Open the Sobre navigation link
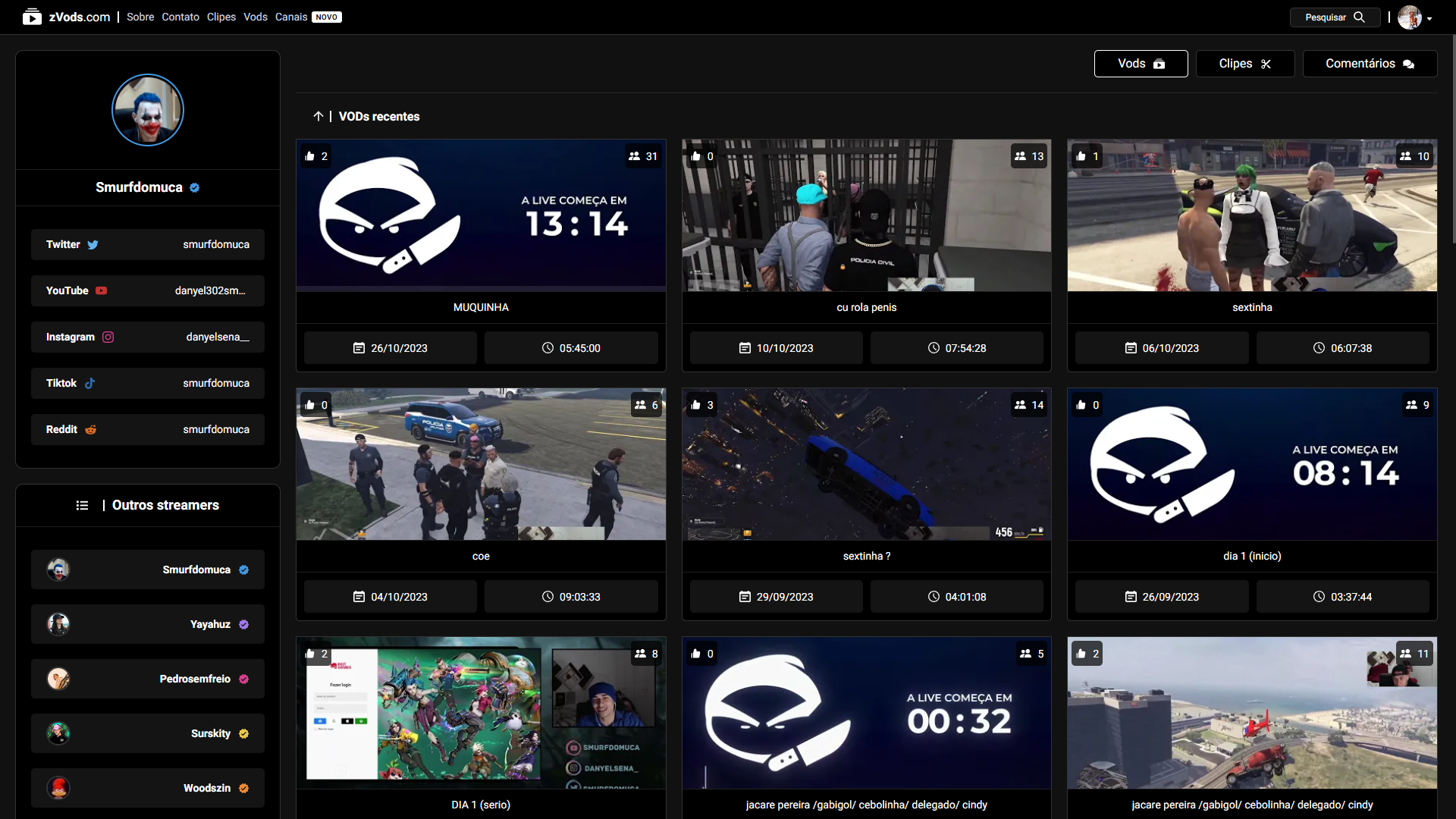 point(140,17)
